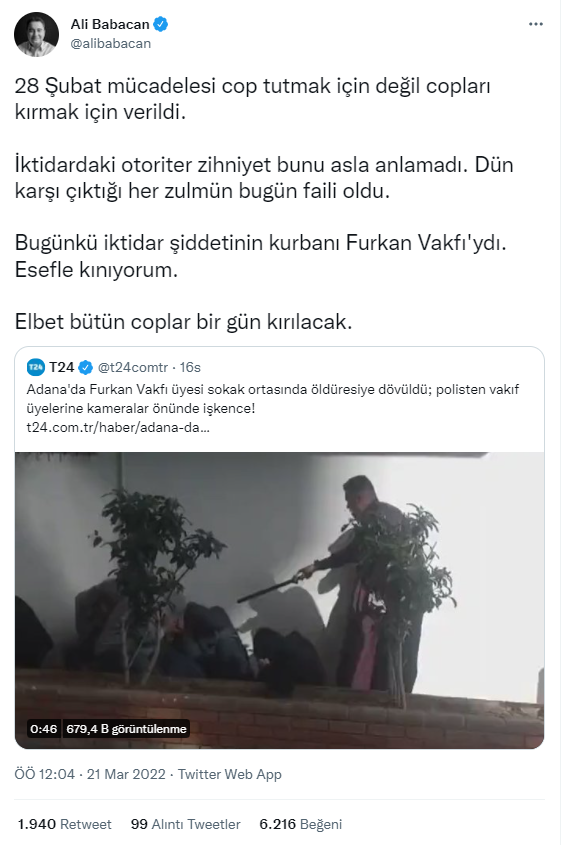Image resolution: width=561 pixels, height=845 pixels.
Task: Open the @t24comtr handle in quoted tweet
Action: [133, 368]
